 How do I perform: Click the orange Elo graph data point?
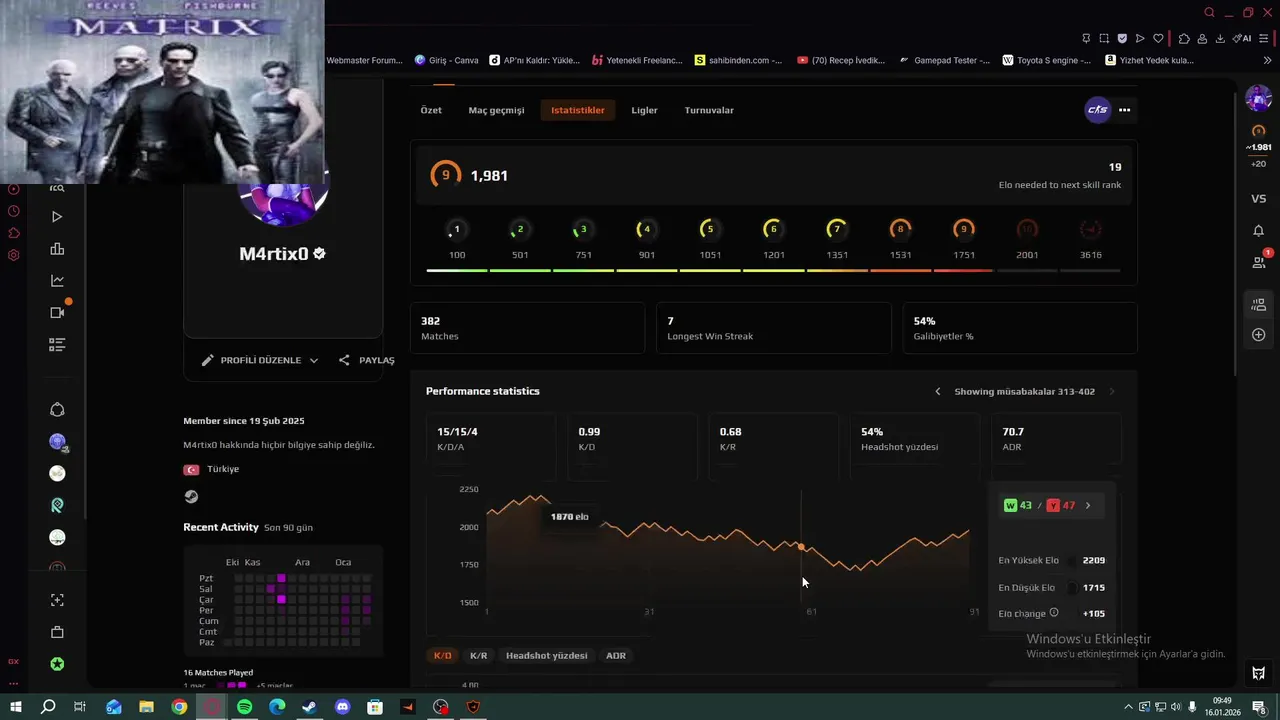(x=801, y=547)
